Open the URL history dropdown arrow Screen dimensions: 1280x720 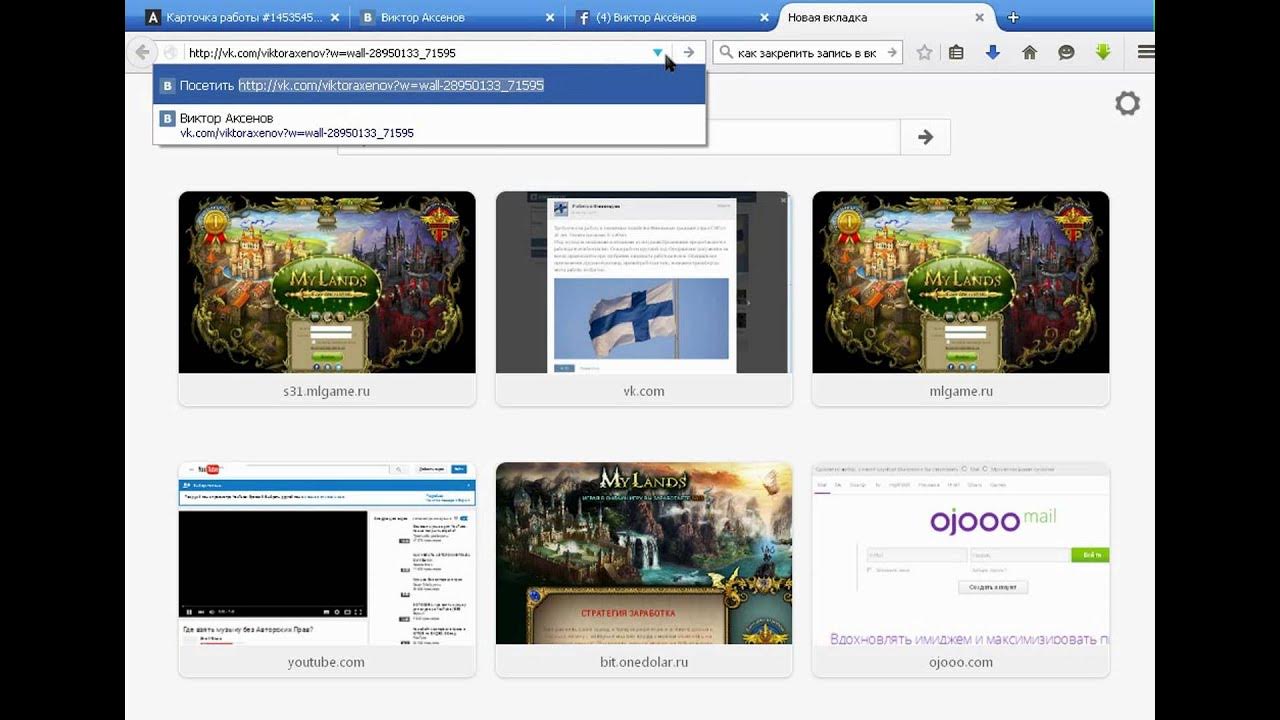point(657,53)
